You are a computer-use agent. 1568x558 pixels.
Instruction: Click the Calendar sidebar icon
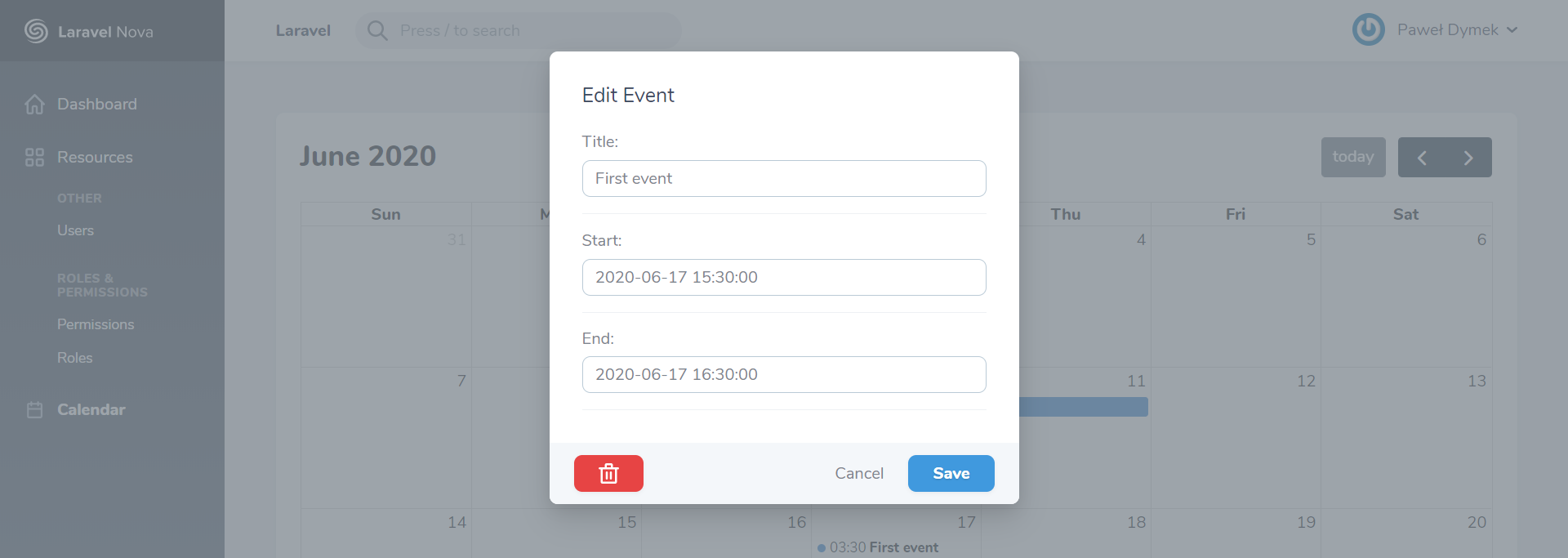34,409
